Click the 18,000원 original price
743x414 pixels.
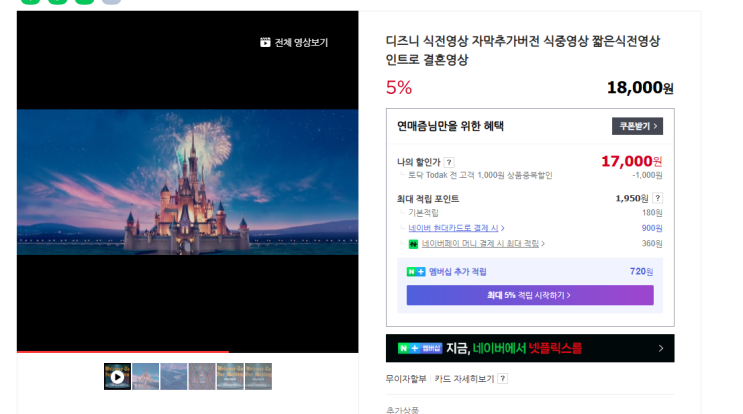[x=640, y=88]
